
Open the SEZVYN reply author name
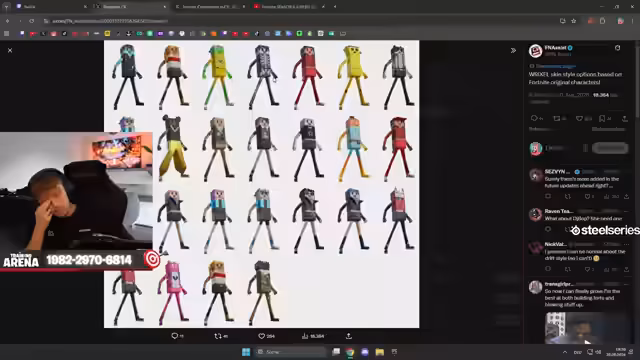click(x=557, y=171)
